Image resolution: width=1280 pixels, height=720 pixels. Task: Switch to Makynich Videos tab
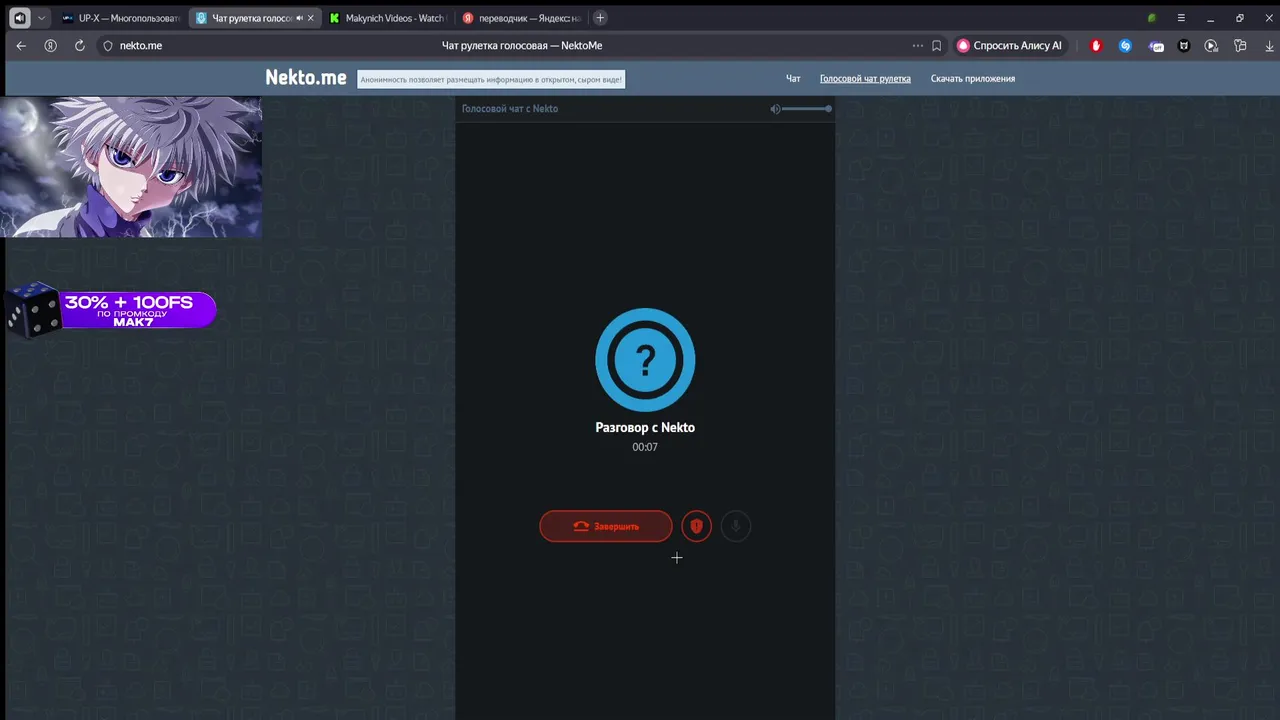coord(387,18)
